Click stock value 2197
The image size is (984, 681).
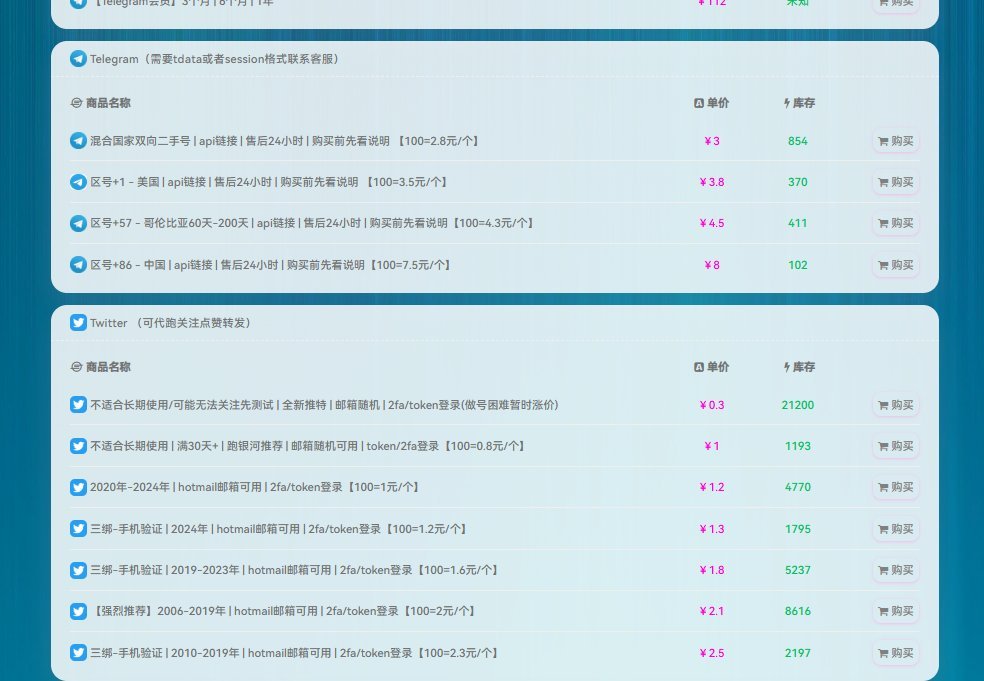click(x=798, y=653)
